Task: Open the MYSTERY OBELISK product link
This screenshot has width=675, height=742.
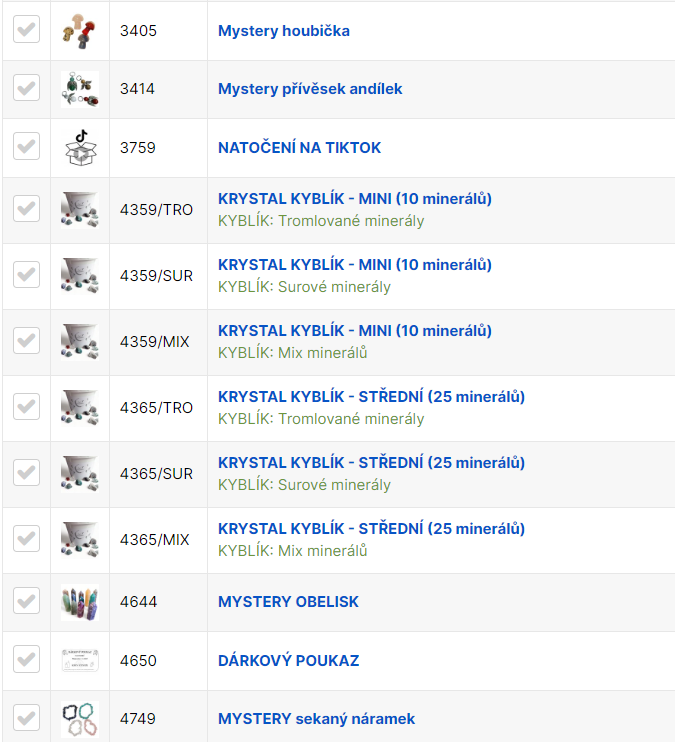Action: (288, 602)
